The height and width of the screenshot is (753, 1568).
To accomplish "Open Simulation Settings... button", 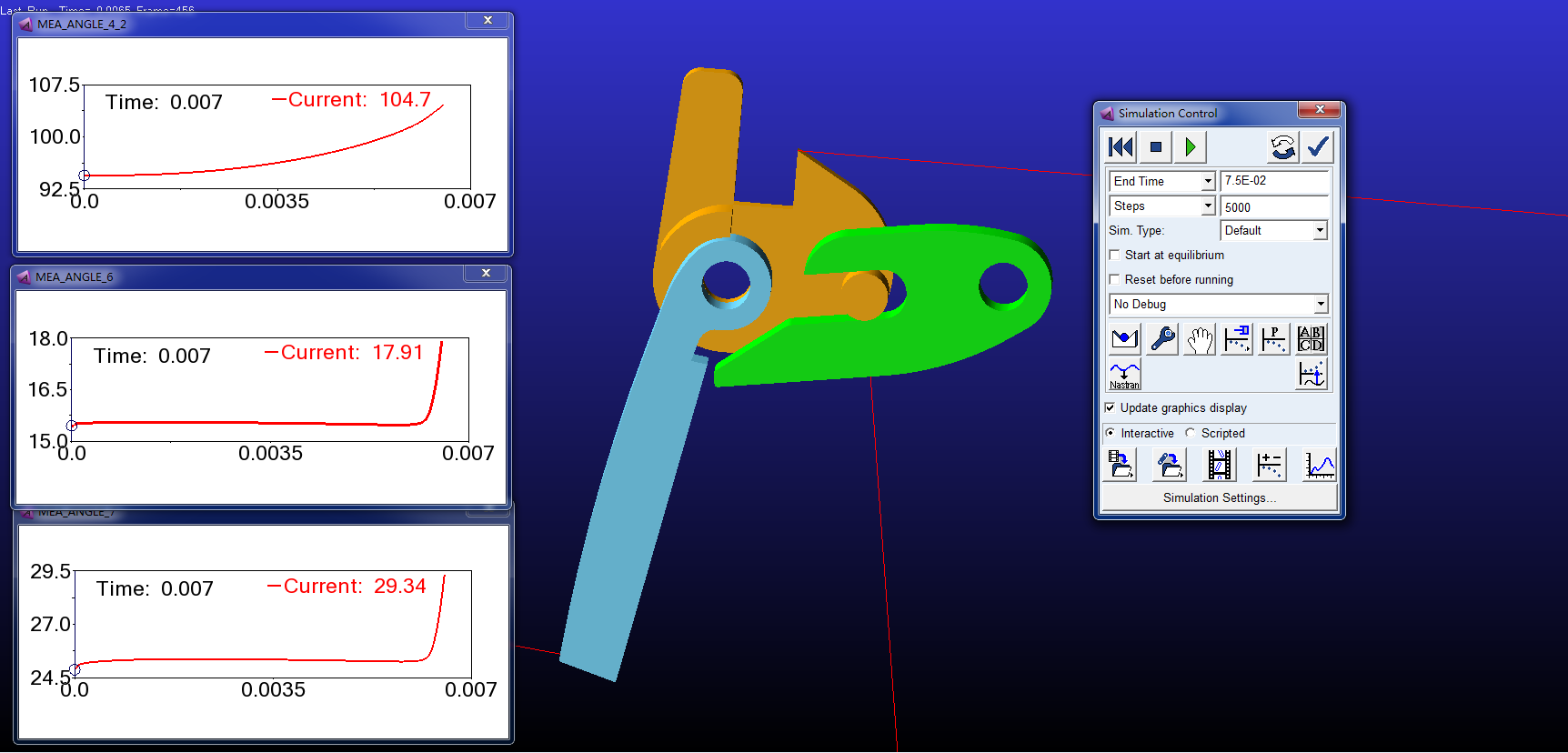I will 1219,498.
